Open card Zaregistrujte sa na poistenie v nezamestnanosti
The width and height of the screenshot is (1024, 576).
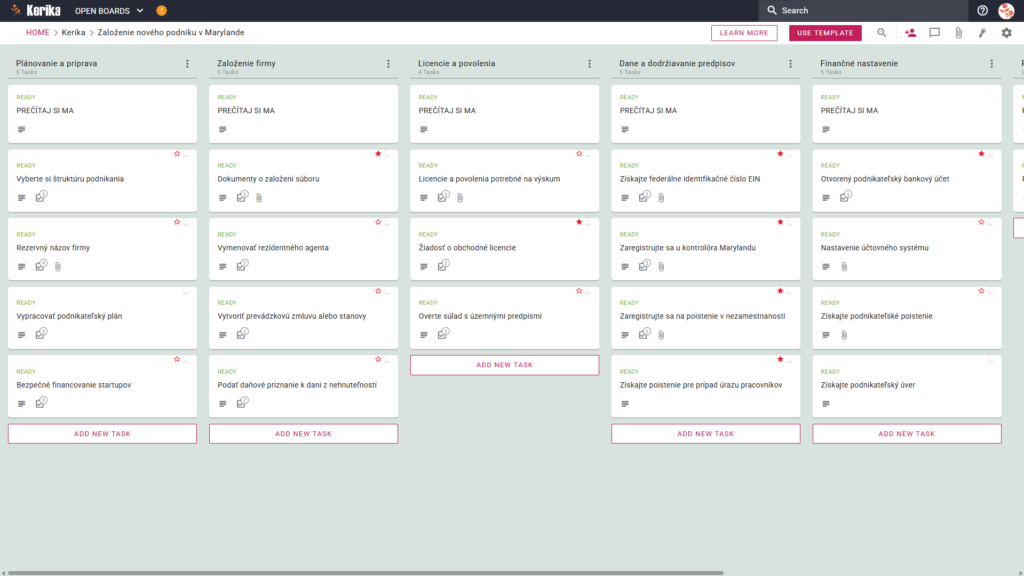point(706,317)
